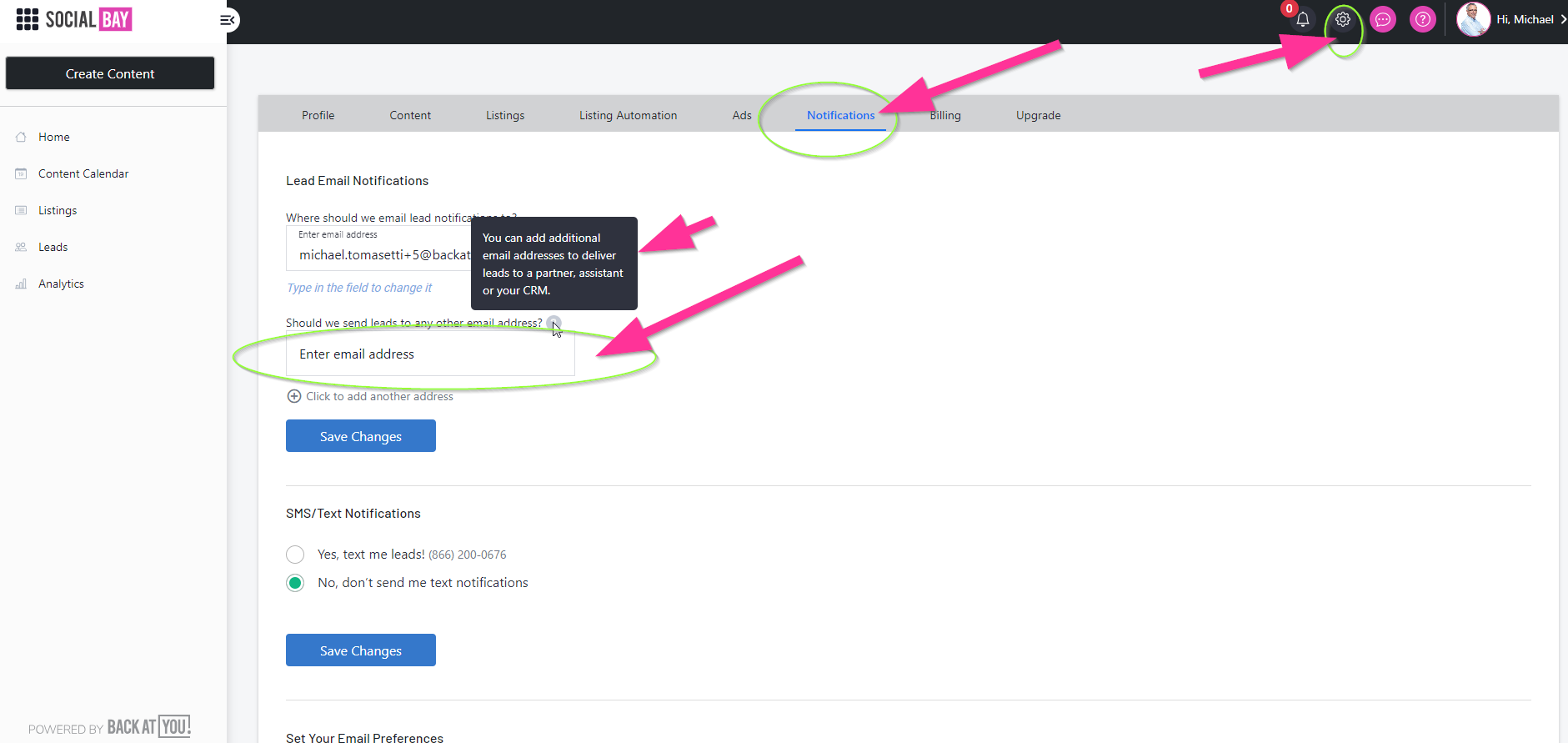Click the Content Calendar icon in sidebar

[21, 173]
